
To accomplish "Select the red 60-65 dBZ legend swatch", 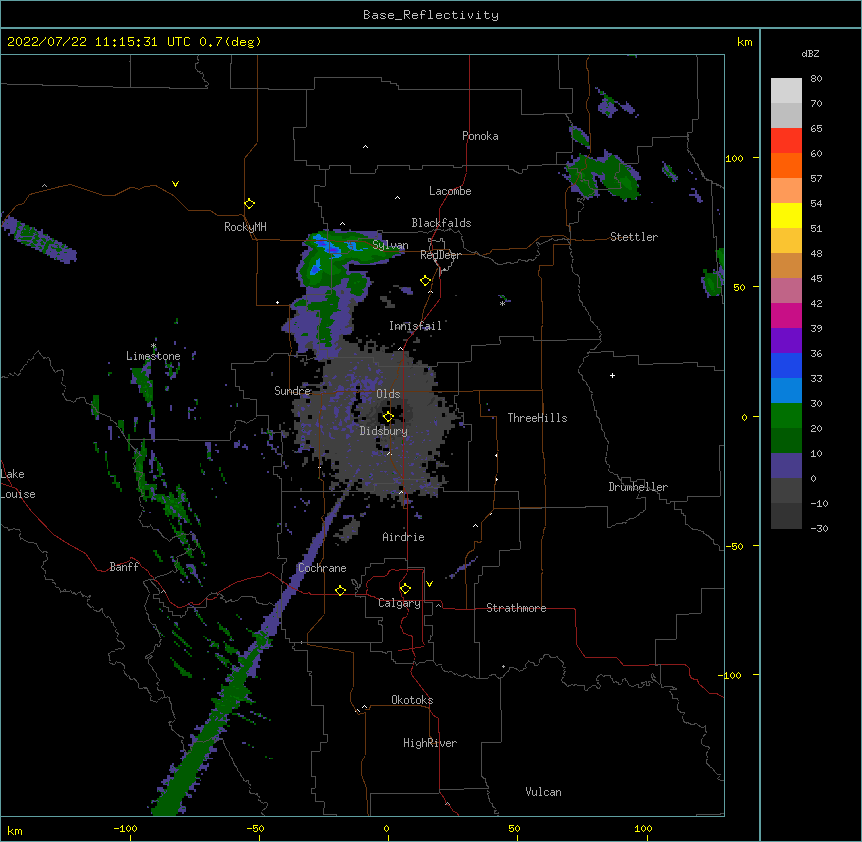I will tap(786, 141).
